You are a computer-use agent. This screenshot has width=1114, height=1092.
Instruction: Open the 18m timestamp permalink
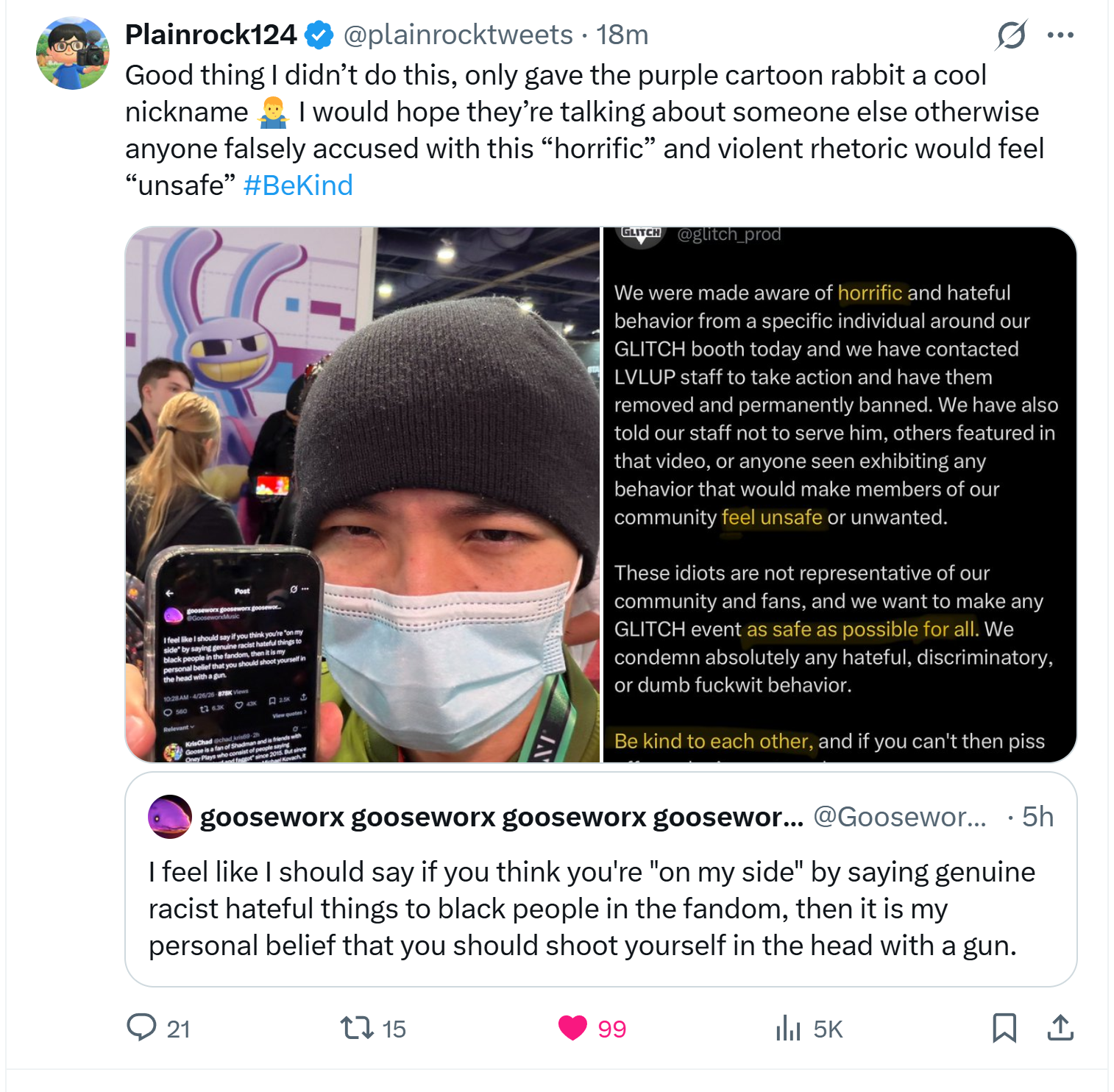coord(622,35)
